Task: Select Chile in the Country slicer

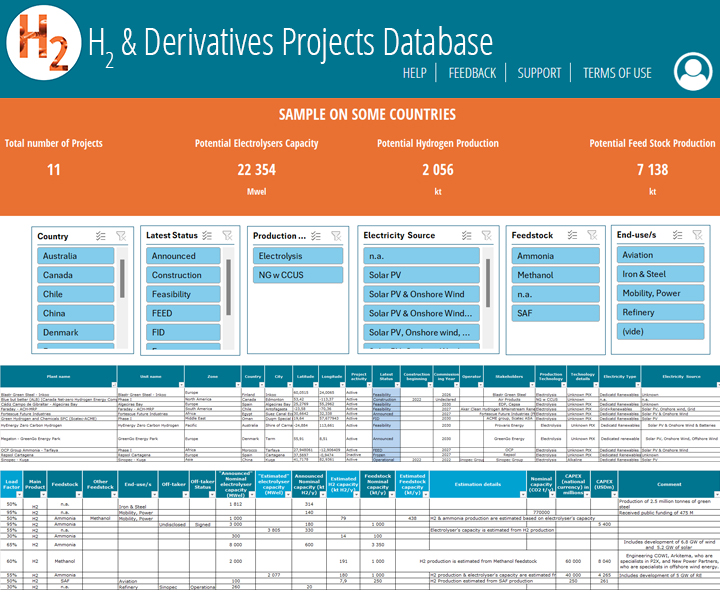Action: pyautogui.click(x=75, y=295)
